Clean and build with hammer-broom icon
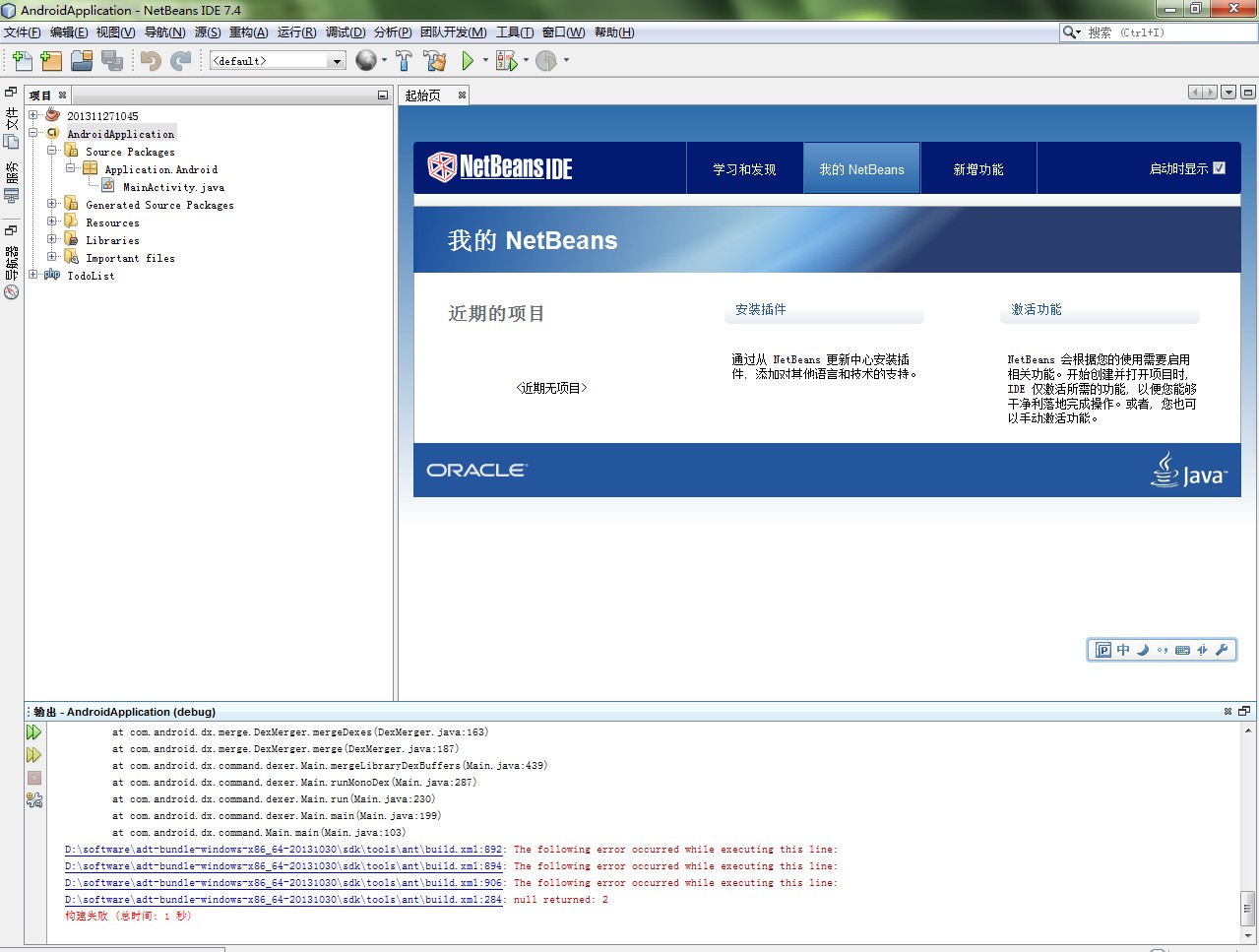Image resolution: width=1259 pixels, height=952 pixels. point(435,61)
